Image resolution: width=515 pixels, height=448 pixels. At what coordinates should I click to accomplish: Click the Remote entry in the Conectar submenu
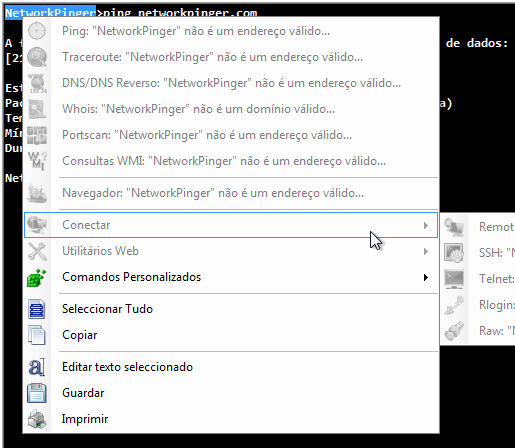click(x=478, y=227)
